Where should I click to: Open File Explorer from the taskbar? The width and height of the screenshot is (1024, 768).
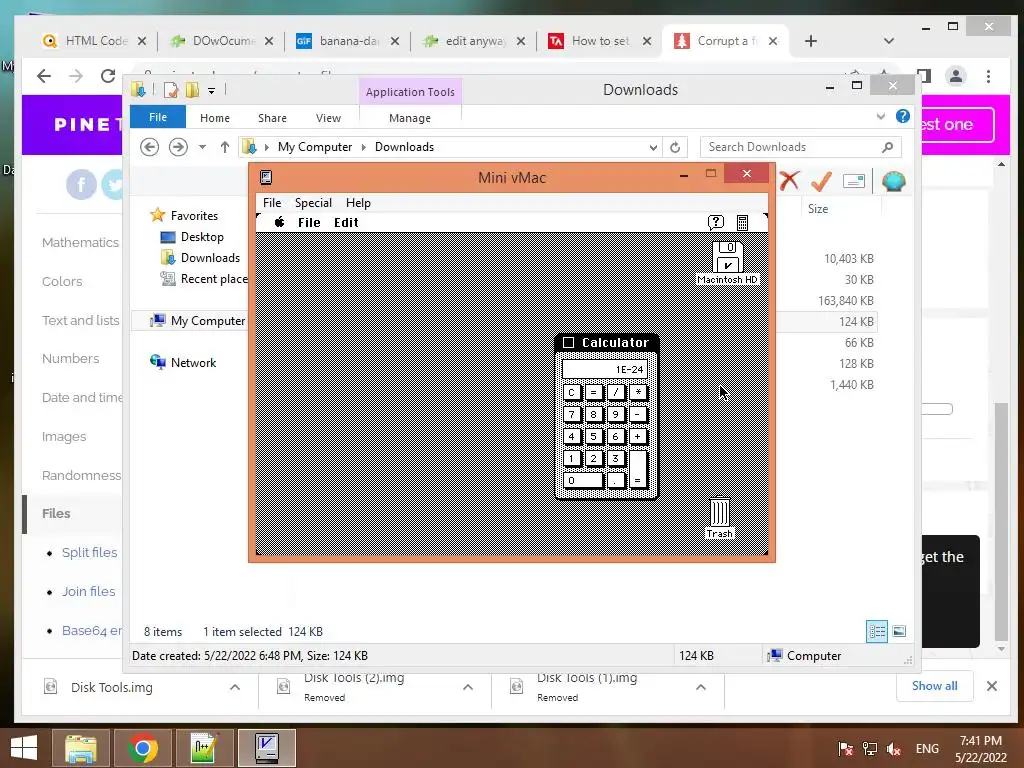(80, 748)
